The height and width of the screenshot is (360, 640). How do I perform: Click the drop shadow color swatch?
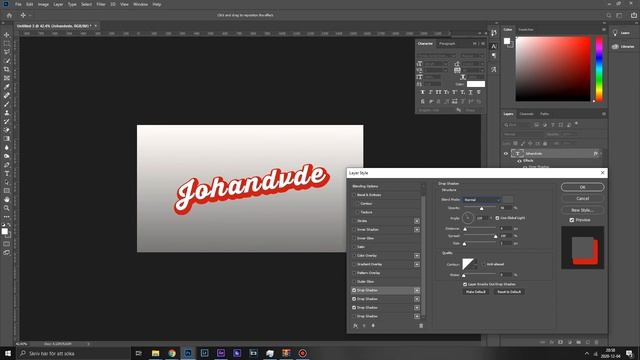508,200
